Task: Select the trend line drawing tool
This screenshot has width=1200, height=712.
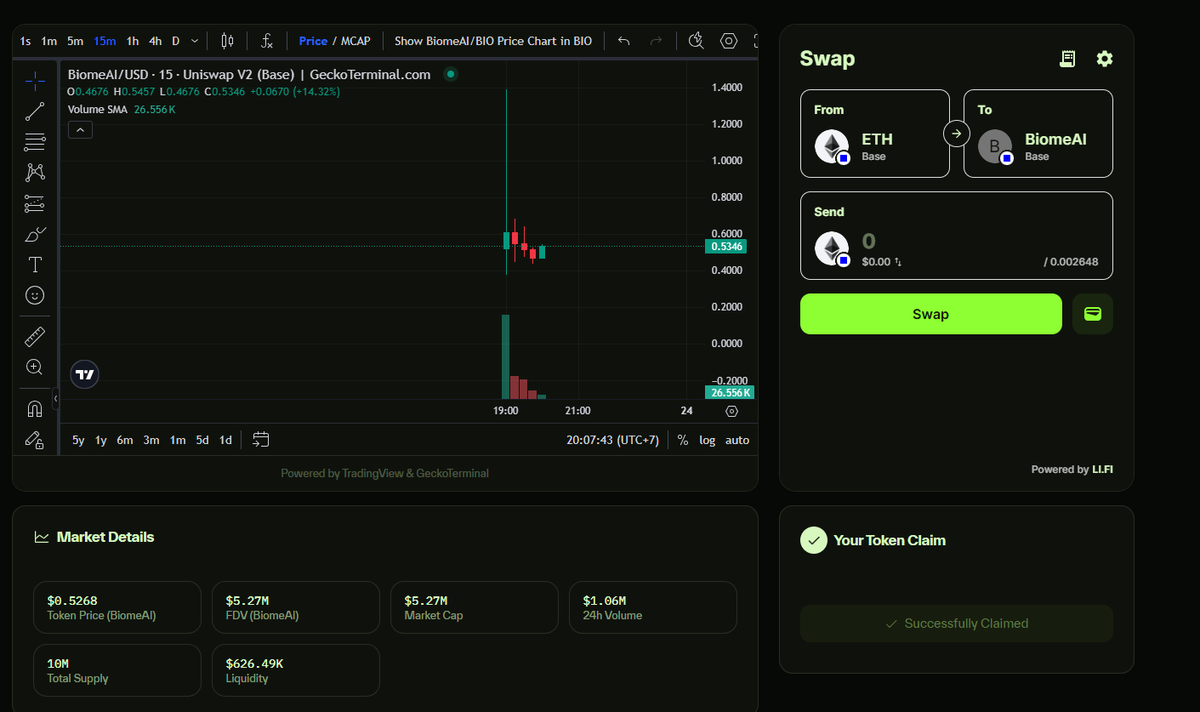Action: pyautogui.click(x=35, y=111)
